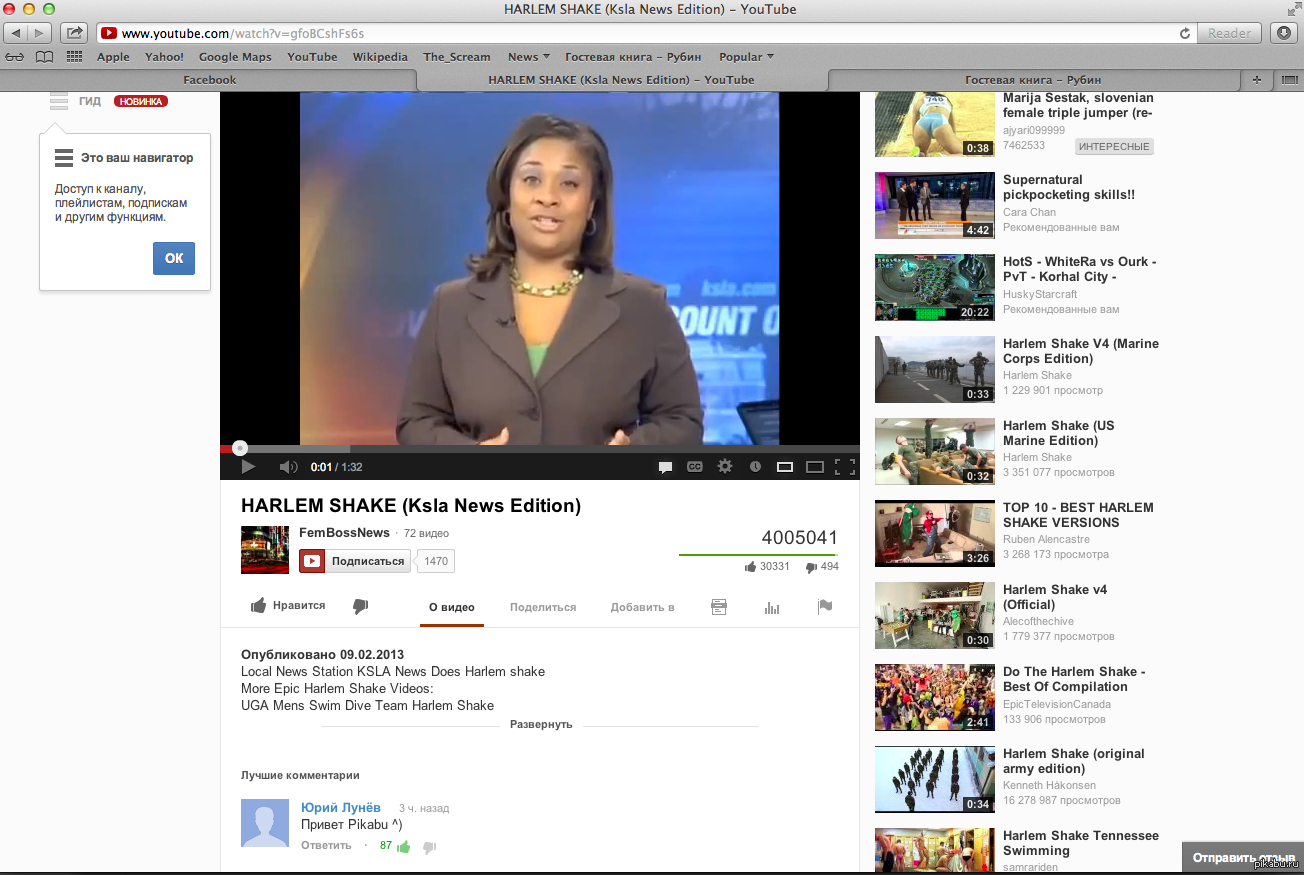Toggle closed captions with the CC button
Screen dimensions: 1304x875
tap(694, 467)
